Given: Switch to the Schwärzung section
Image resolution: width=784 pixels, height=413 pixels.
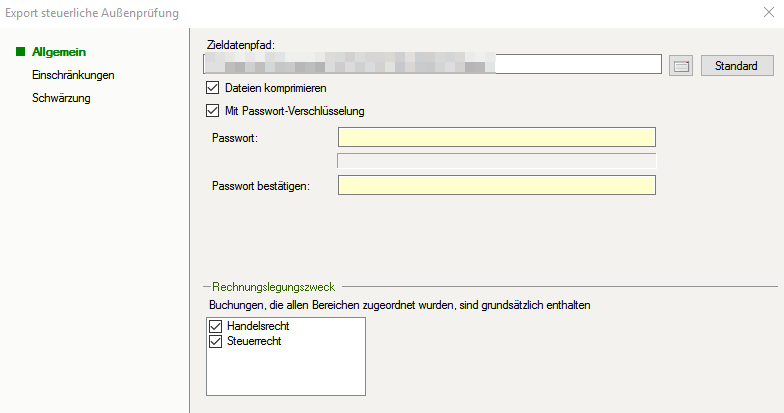Looking at the screenshot, I should 61,97.
